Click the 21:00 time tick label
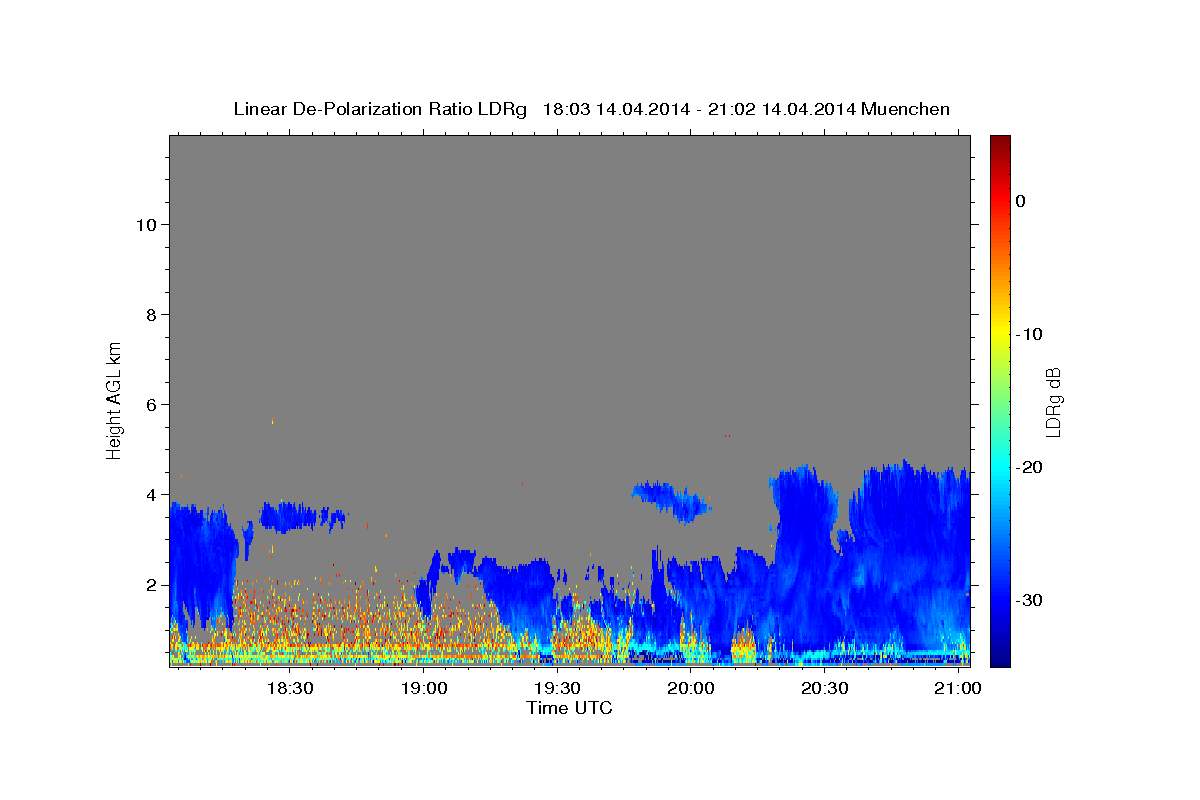This screenshot has width=1200, height=800. [959, 689]
